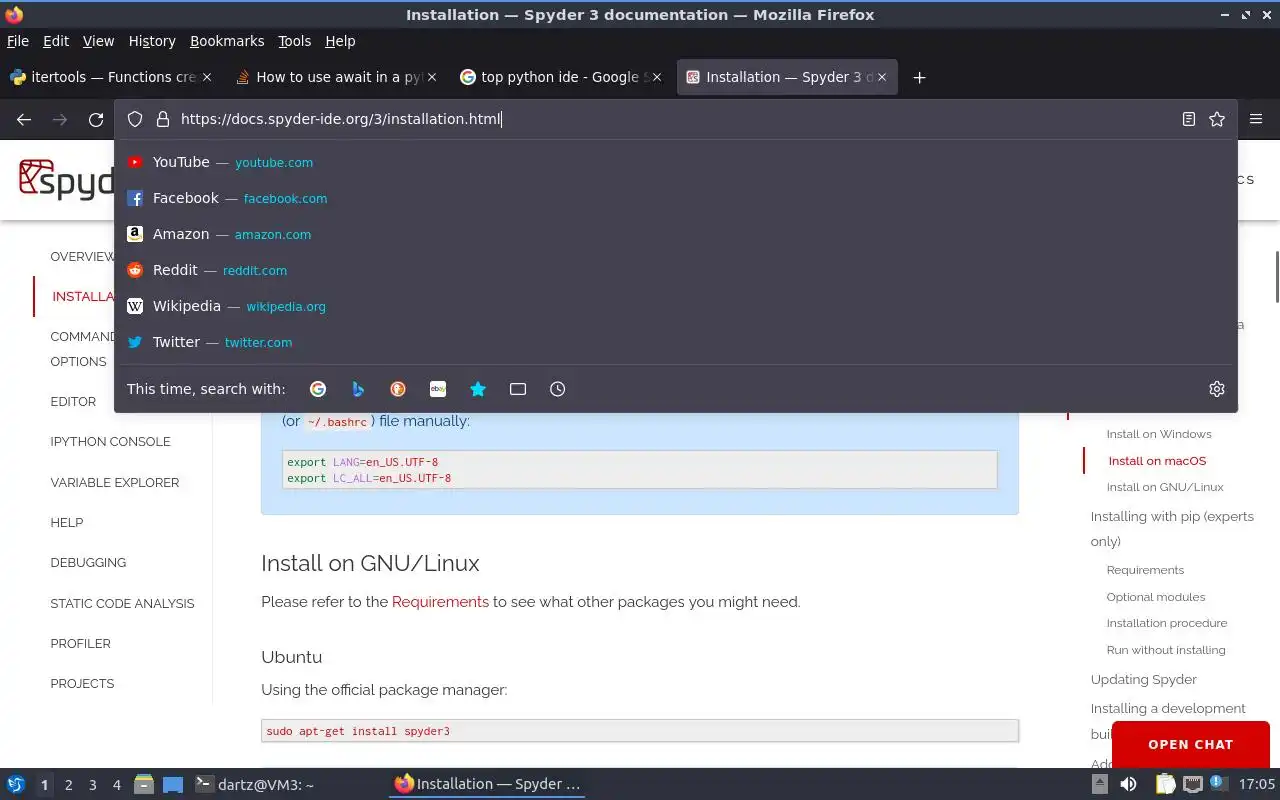Jump to Run without installing in contents
The width and height of the screenshot is (1280, 800).
click(x=1166, y=650)
